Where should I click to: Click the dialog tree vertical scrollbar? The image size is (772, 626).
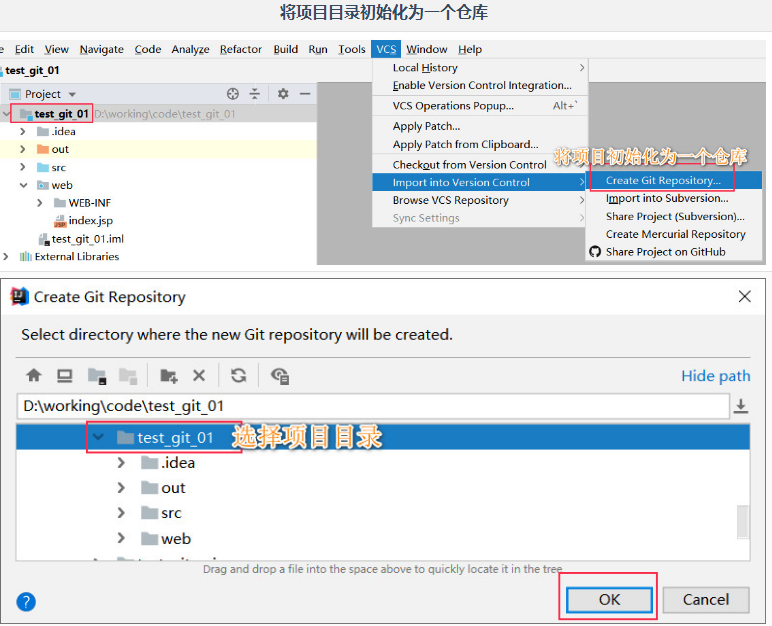[x=743, y=521]
